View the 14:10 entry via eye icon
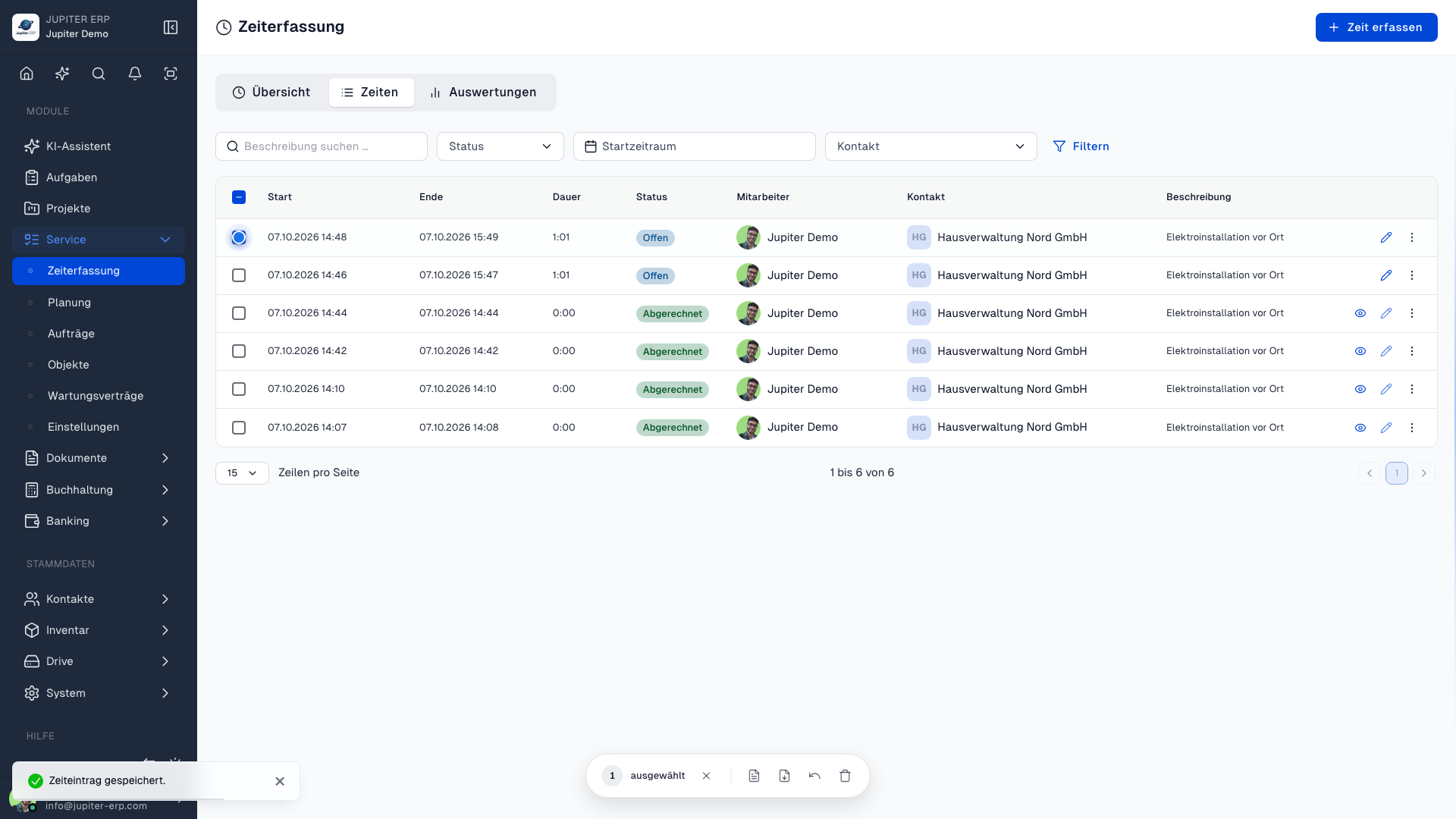The image size is (1456, 819). pos(1360,389)
